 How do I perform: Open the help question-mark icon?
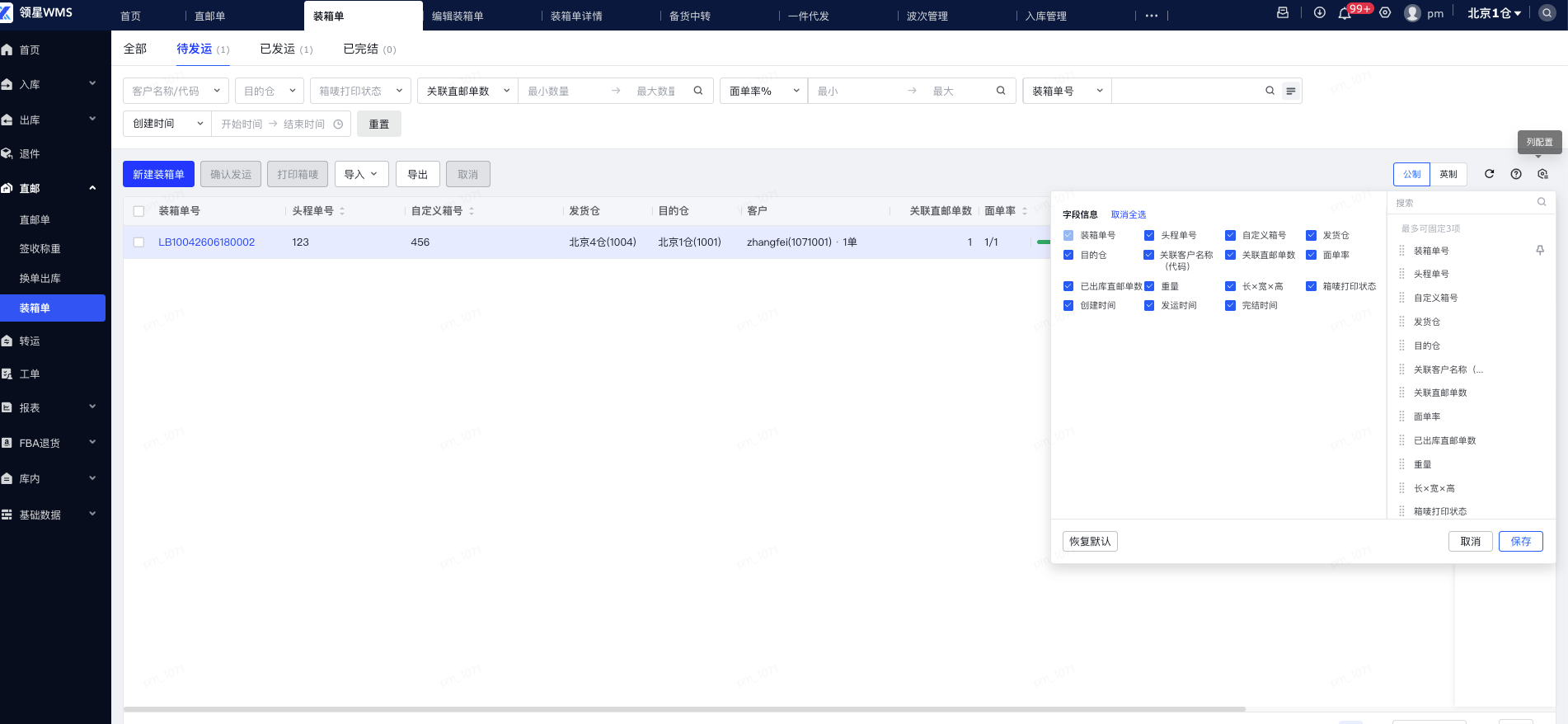click(x=1516, y=174)
